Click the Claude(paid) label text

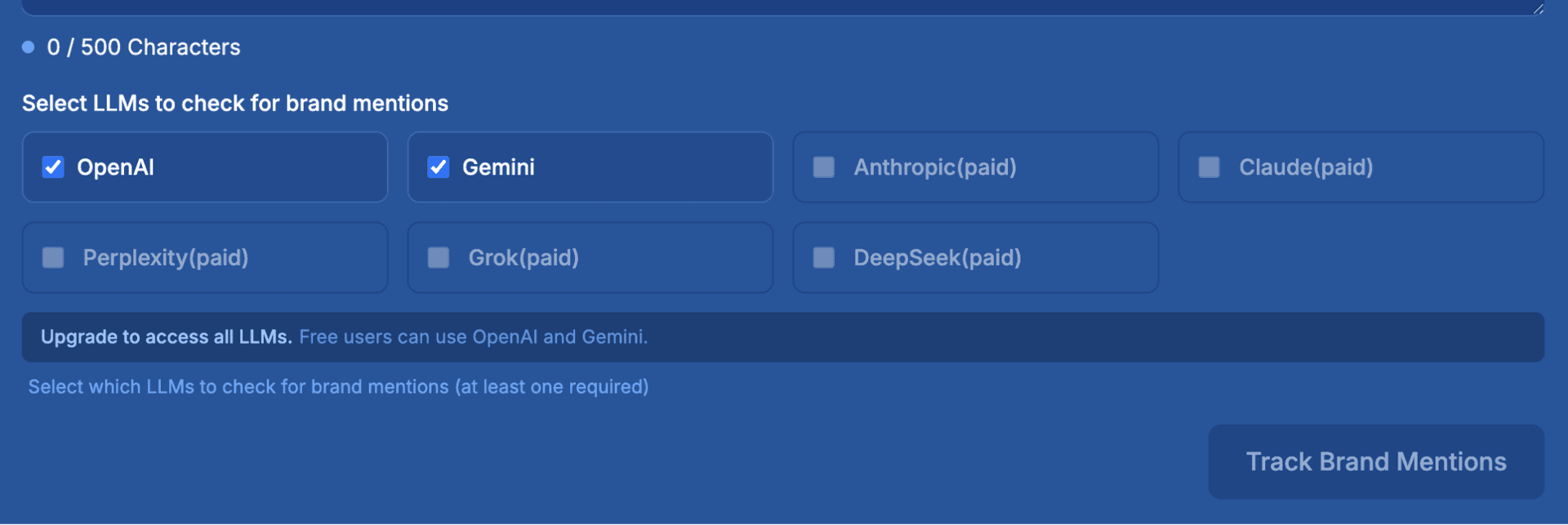pos(1305,167)
